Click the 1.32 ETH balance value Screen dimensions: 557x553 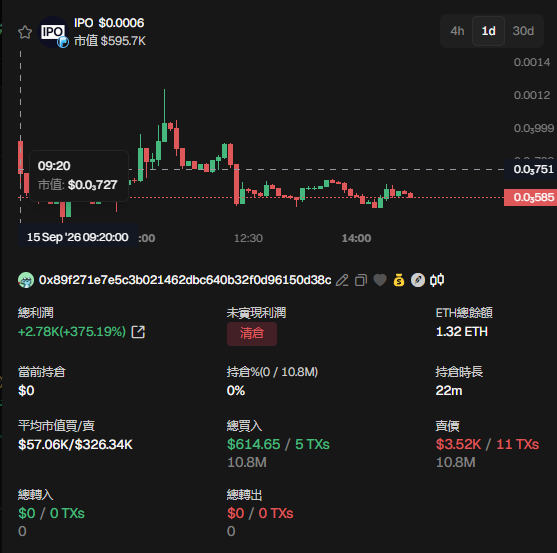pyautogui.click(x=462, y=332)
